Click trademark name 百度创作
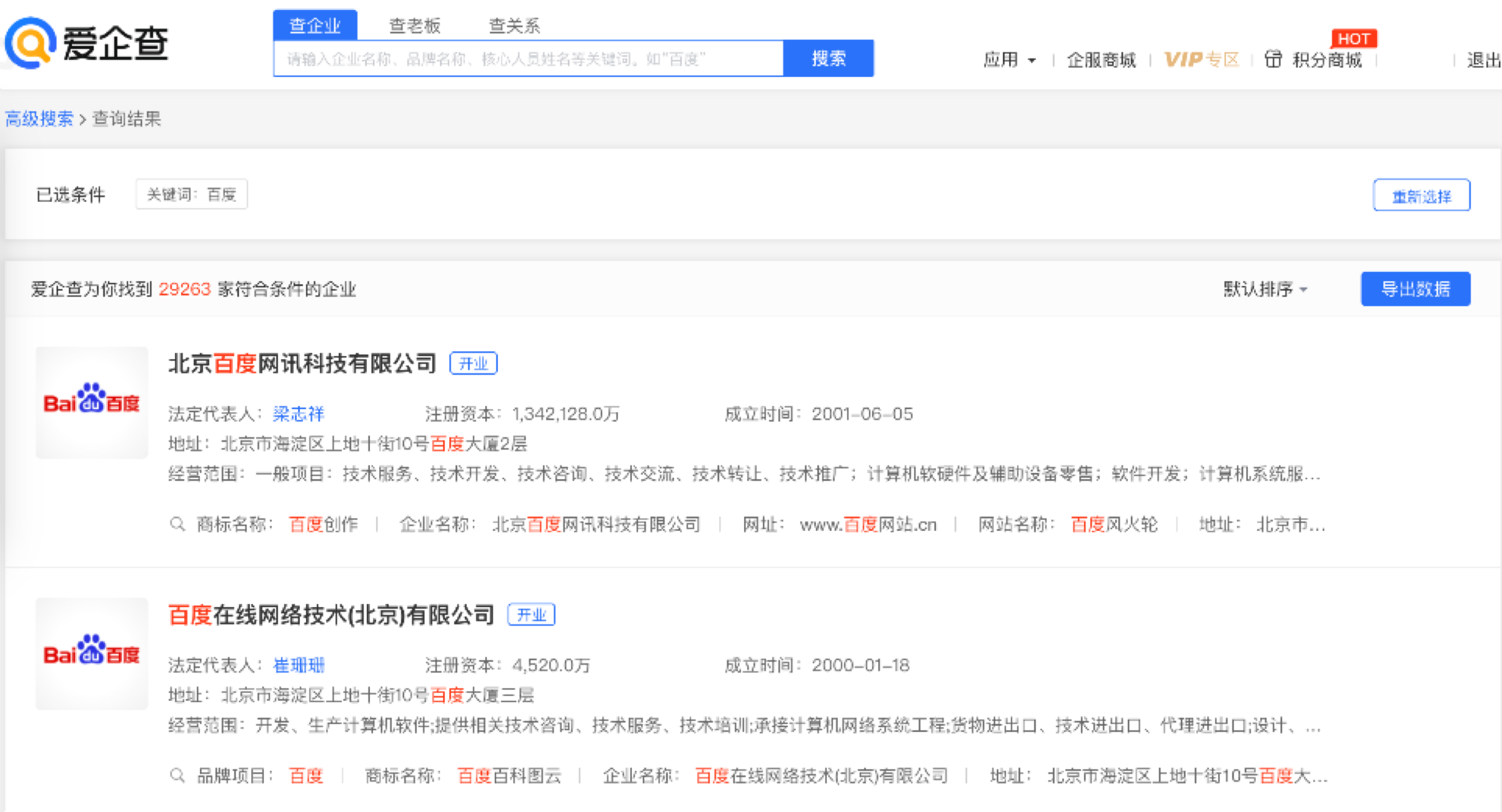Image resolution: width=1502 pixels, height=812 pixels. (324, 524)
